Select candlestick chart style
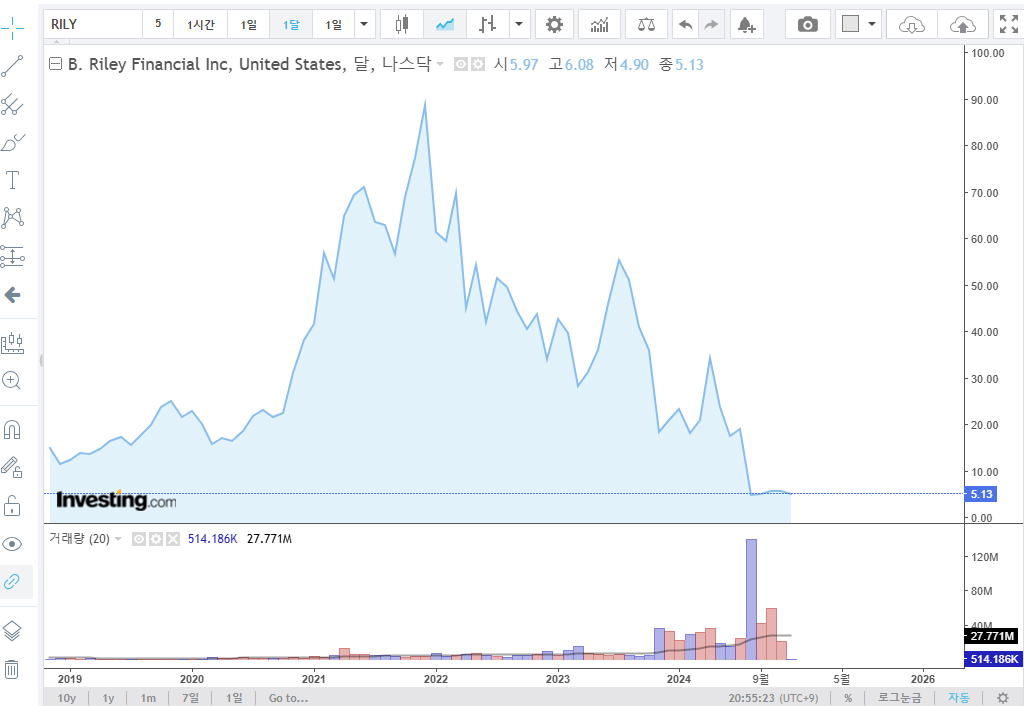 pyautogui.click(x=402, y=25)
